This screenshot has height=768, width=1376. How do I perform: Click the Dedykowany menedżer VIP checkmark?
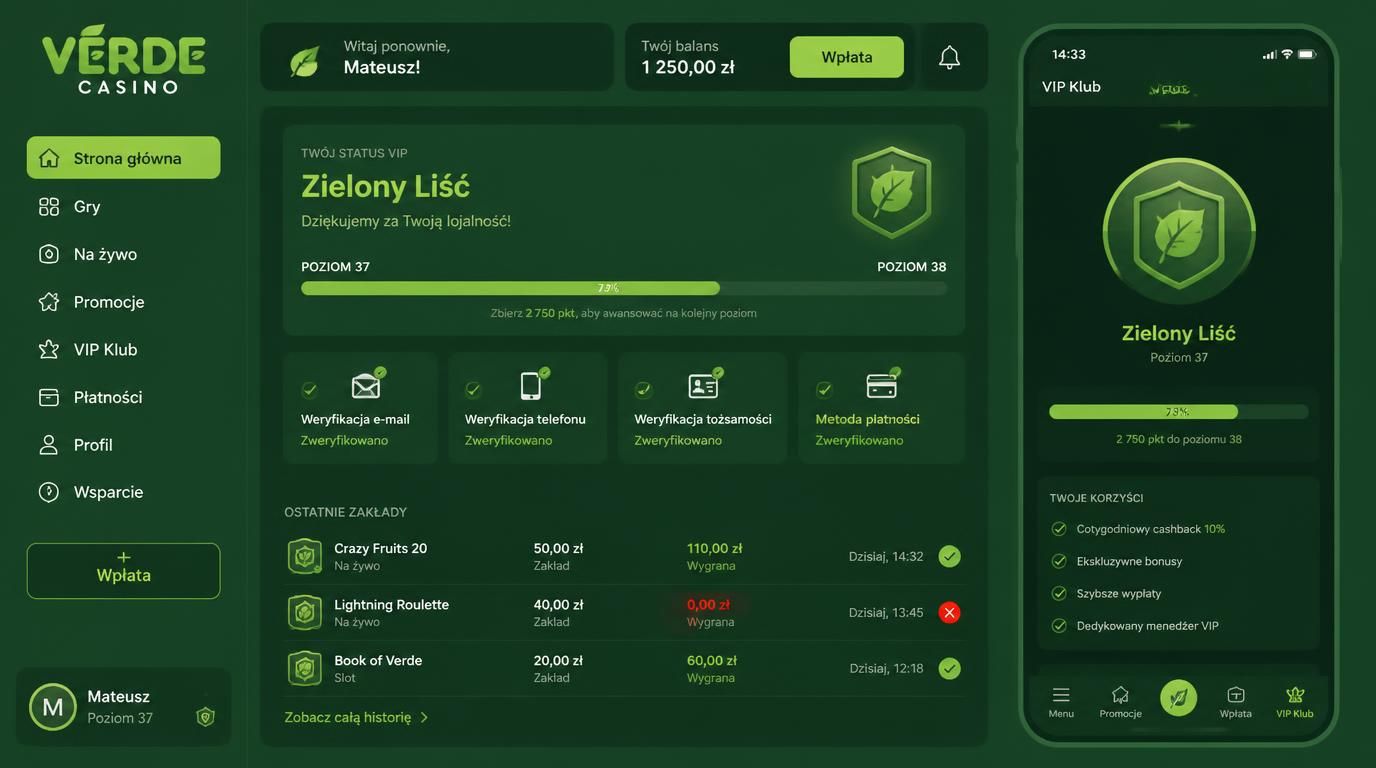tap(1059, 626)
